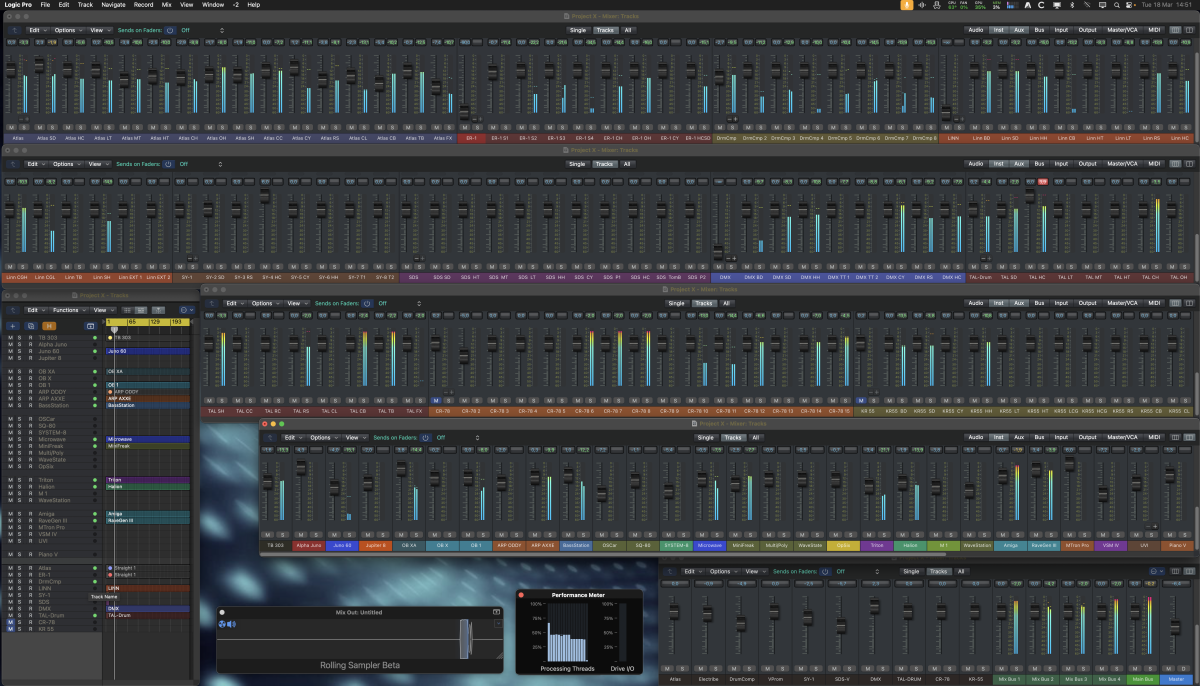Click bar 65 on the Tracks ruler
The image size is (1200, 686).
[x=134, y=323]
